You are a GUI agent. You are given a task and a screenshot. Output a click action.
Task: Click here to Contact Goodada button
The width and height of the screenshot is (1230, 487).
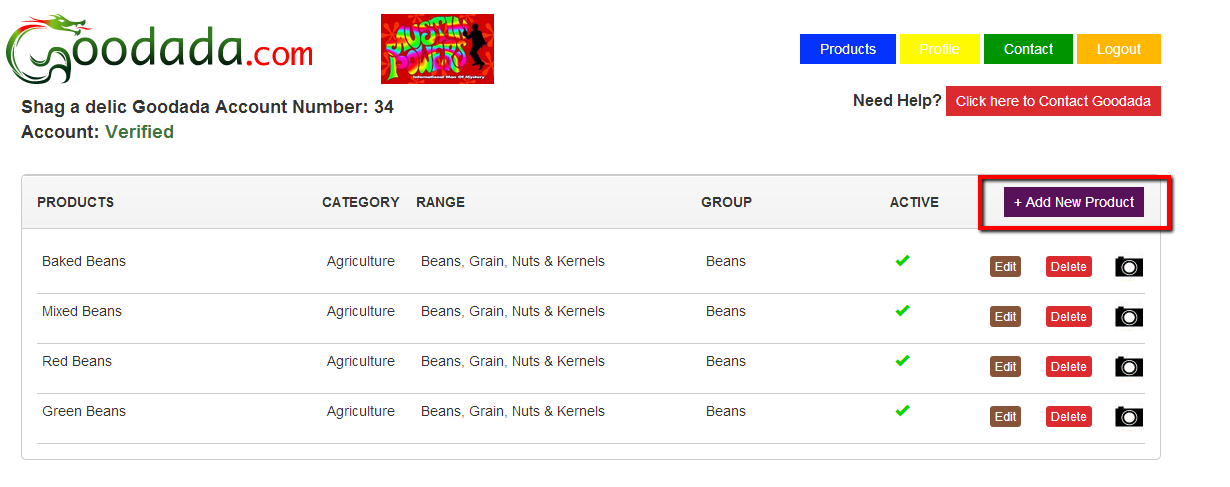point(1053,101)
